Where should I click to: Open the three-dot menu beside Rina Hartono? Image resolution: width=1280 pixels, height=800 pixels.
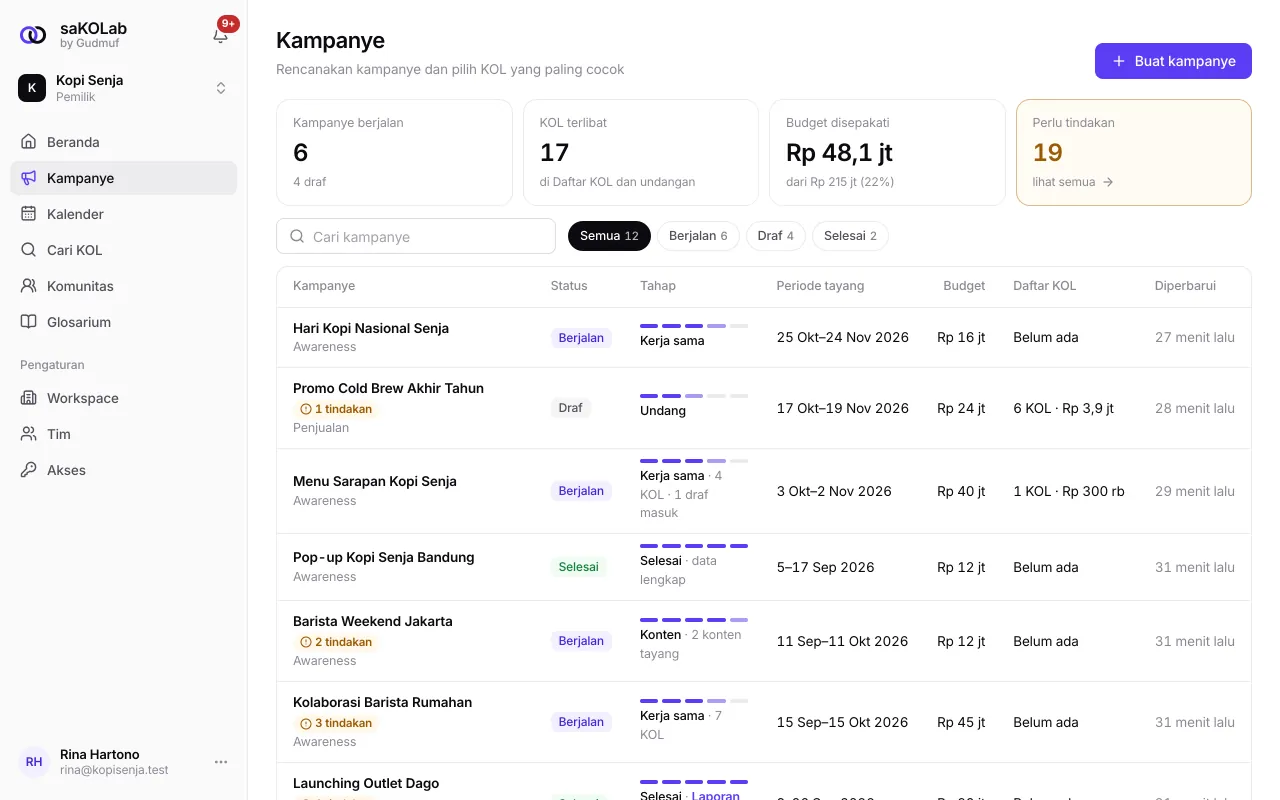[x=221, y=762]
